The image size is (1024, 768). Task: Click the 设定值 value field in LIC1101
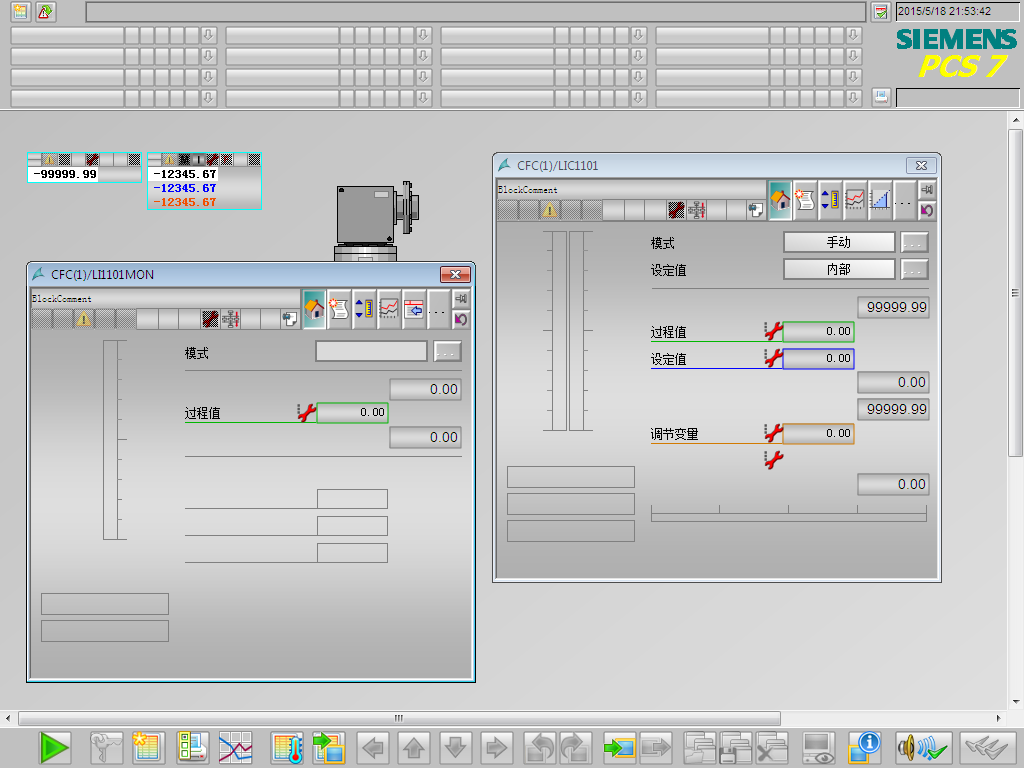(818, 359)
